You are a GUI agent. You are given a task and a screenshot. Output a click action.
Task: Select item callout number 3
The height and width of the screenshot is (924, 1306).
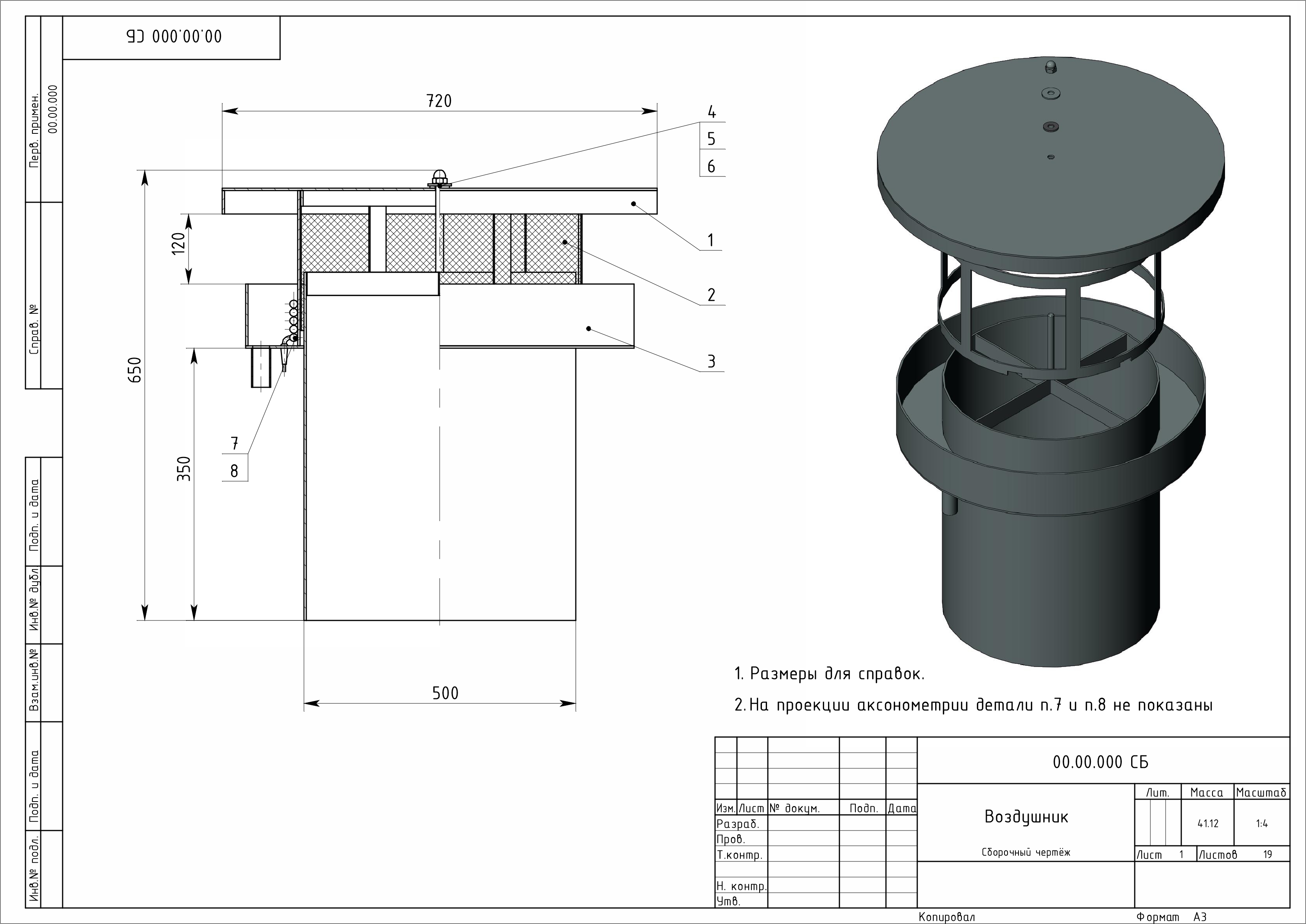click(711, 362)
